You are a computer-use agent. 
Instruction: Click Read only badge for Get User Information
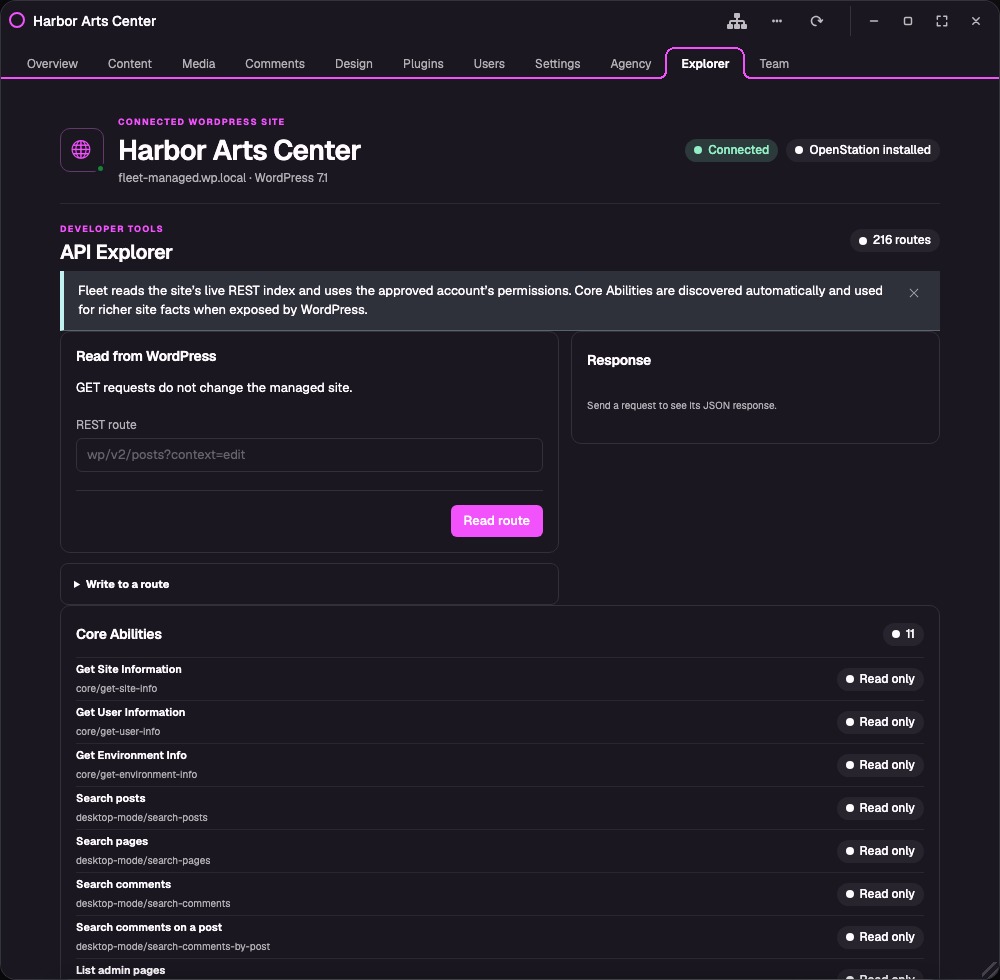[880, 722]
